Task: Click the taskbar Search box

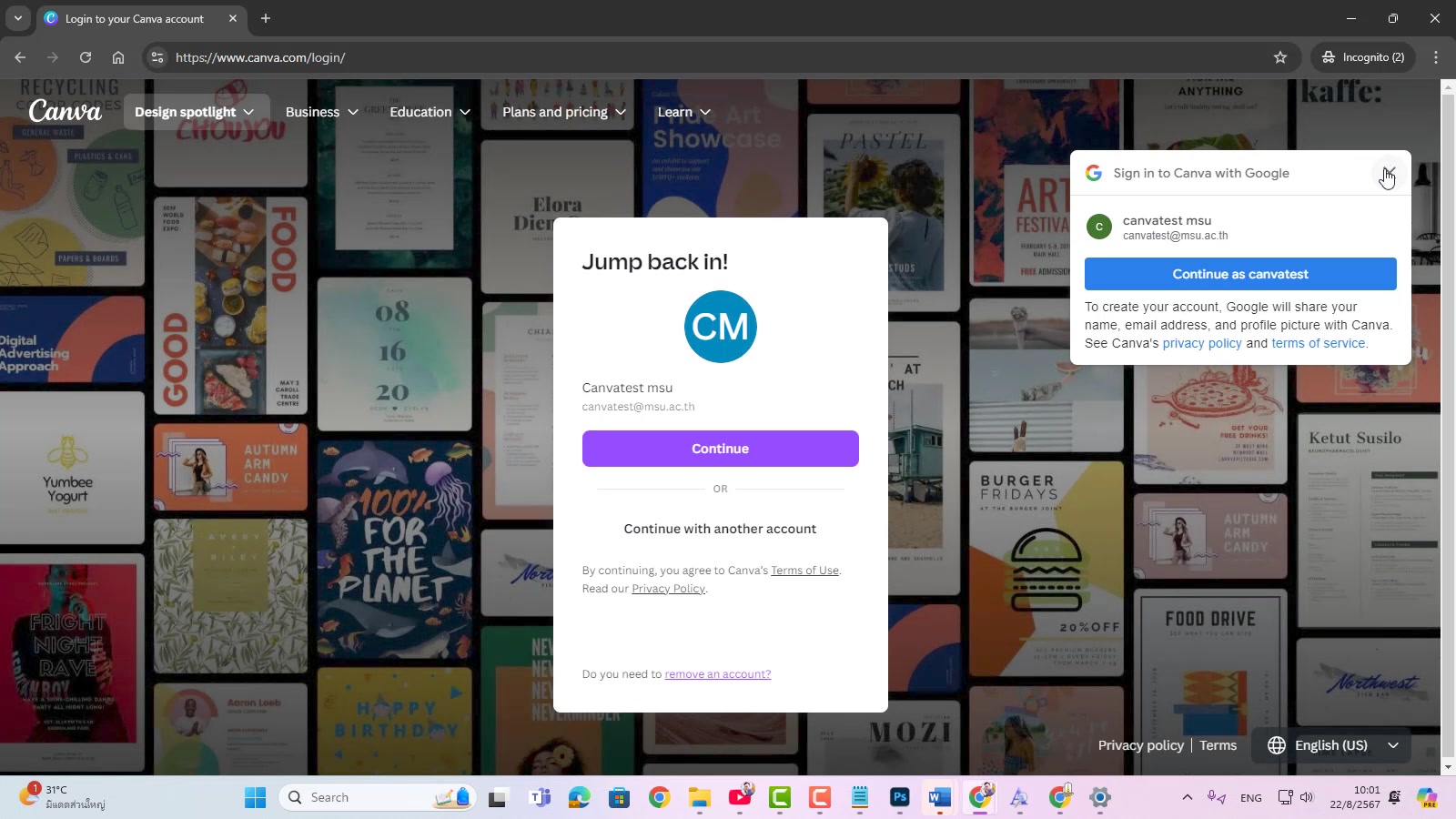Action: pyautogui.click(x=377, y=798)
